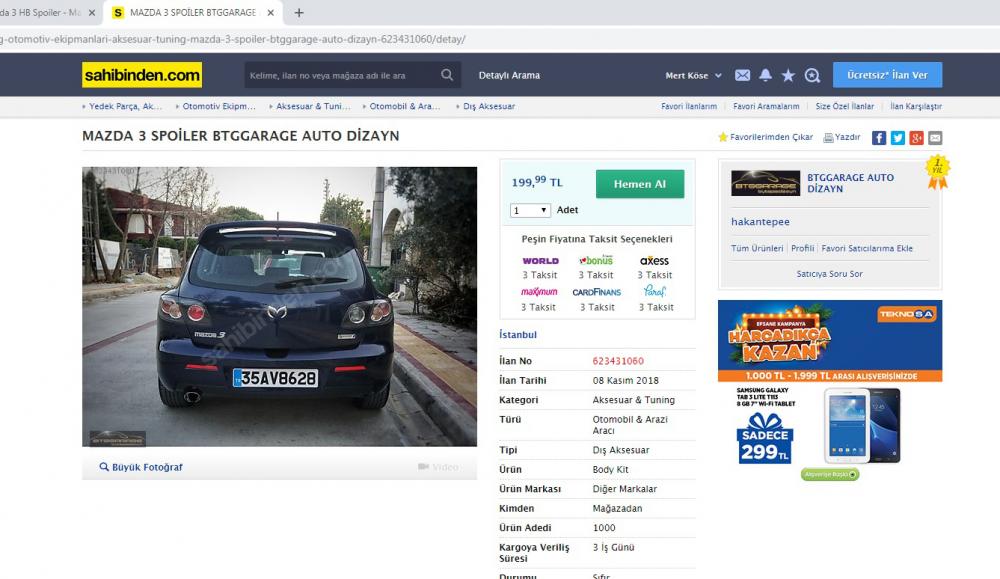Close the MAZDA 3 SPOILER BTGGARAGE tab
This screenshot has height=579, width=1000.
(271, 13)
